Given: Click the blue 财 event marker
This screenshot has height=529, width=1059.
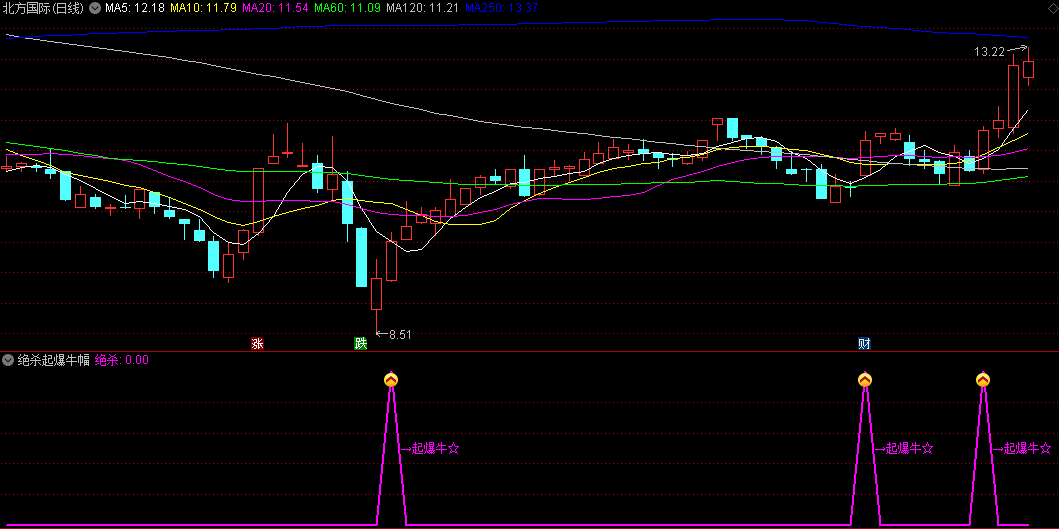Looking at the screenshot, I should pyautogui.click(x=864, y=344).
